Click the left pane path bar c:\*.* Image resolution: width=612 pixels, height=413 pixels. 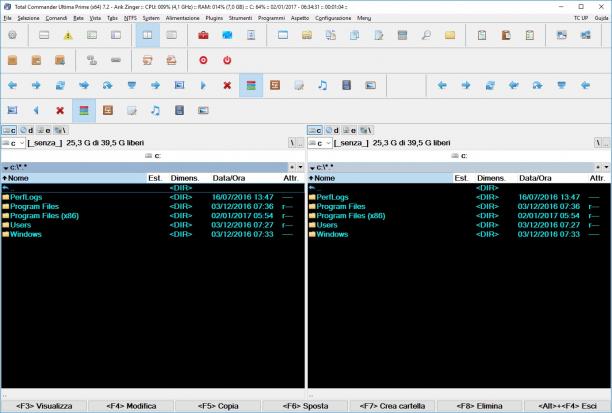(x=144, y=167)
